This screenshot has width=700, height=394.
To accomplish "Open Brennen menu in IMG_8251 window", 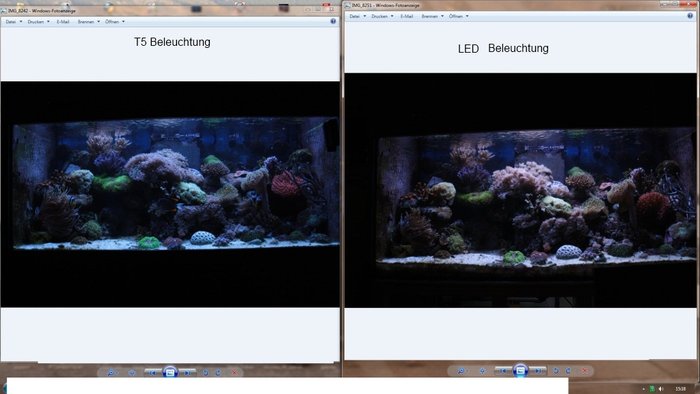I will pyautogui.click(x=432, y=16).
